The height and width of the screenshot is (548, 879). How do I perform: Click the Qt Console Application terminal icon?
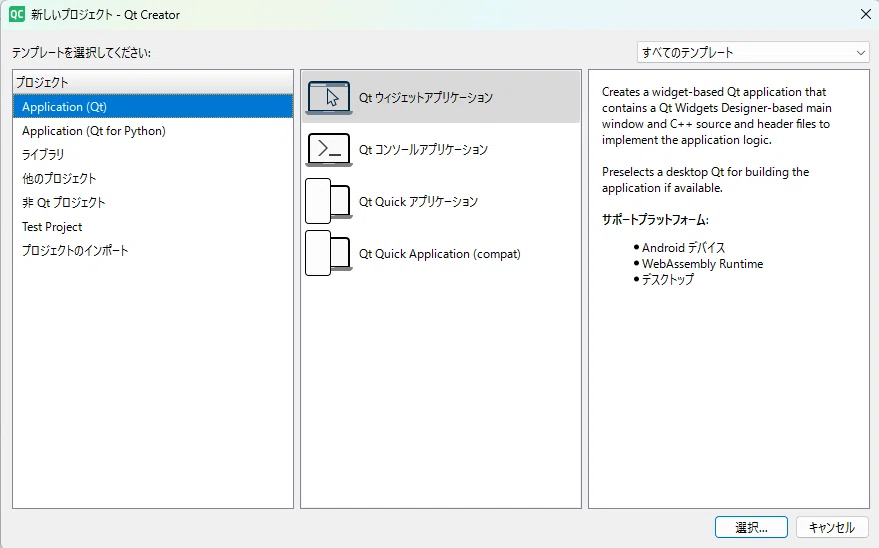[329, 149]
